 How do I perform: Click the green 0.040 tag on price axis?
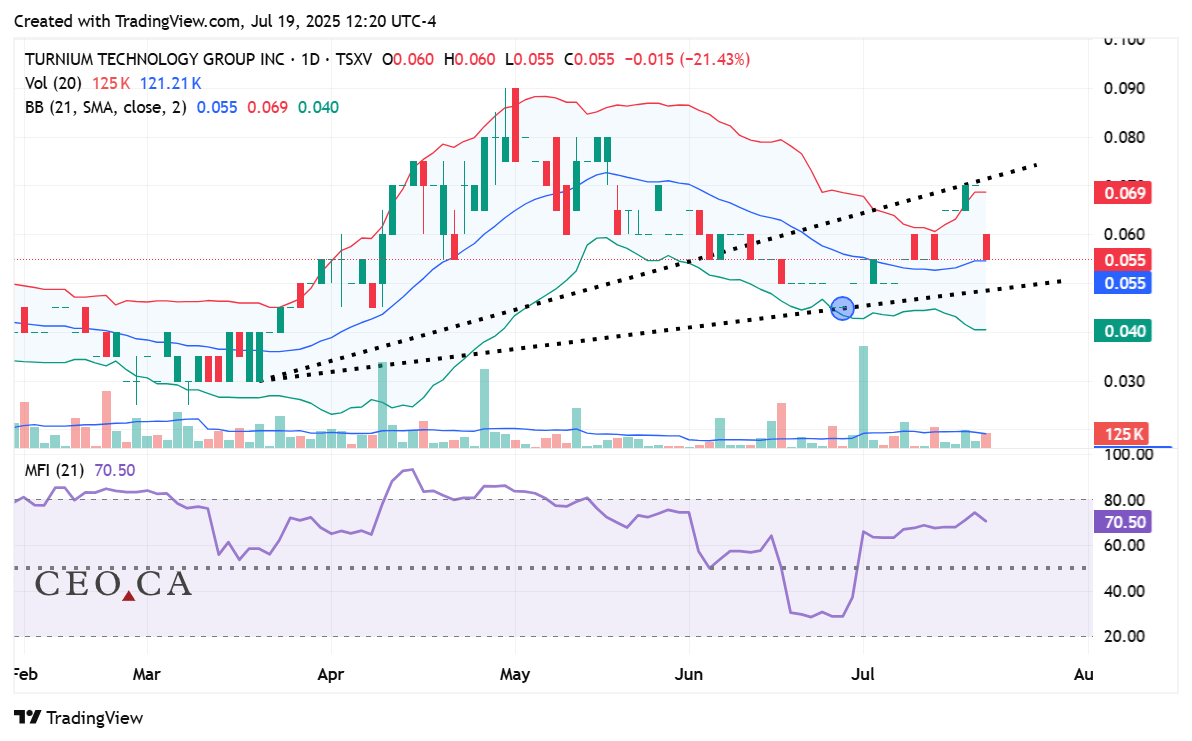[x=1122, y=331]
